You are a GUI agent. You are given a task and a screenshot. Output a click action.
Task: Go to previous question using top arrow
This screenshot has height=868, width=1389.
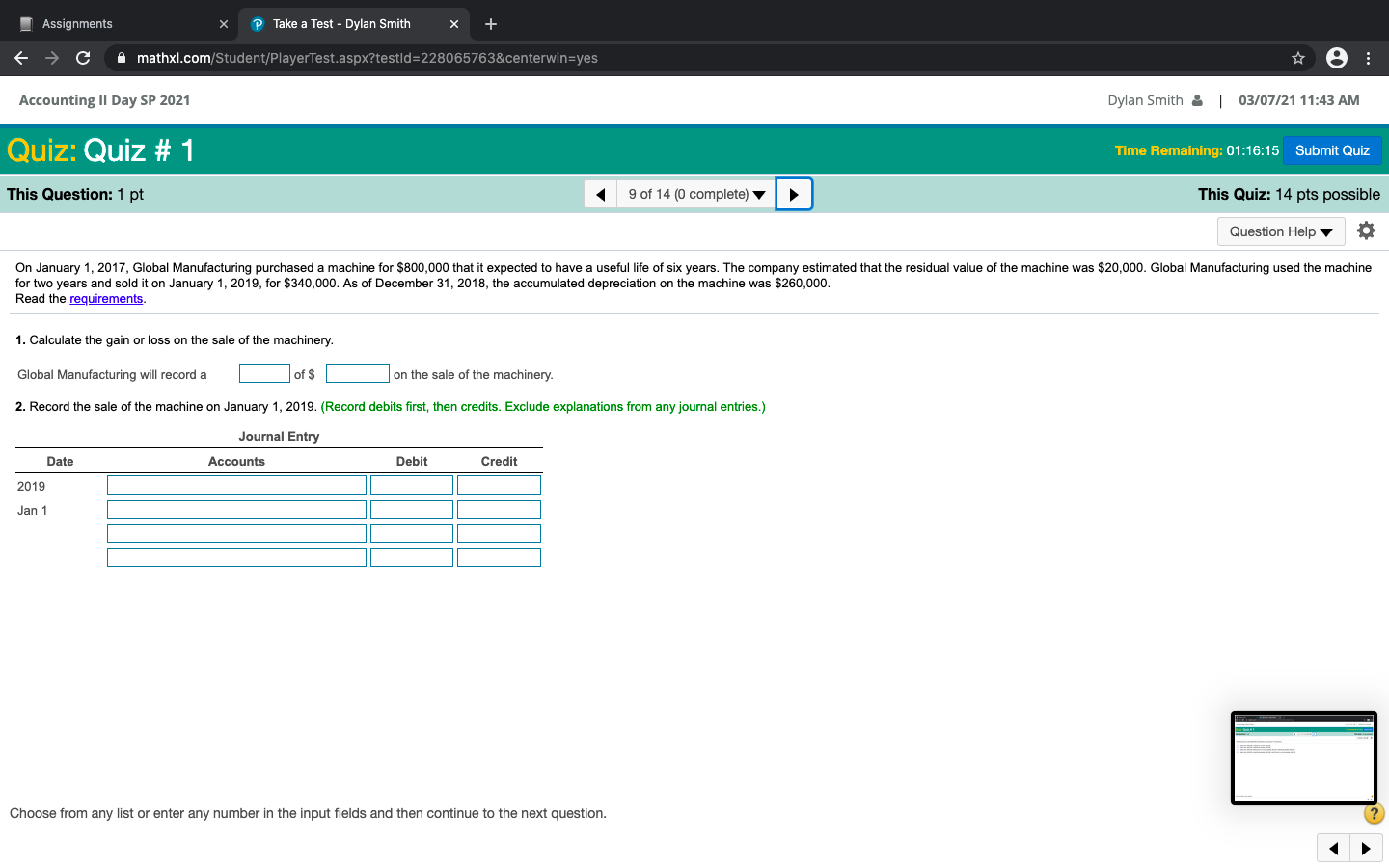click(600, 194)
